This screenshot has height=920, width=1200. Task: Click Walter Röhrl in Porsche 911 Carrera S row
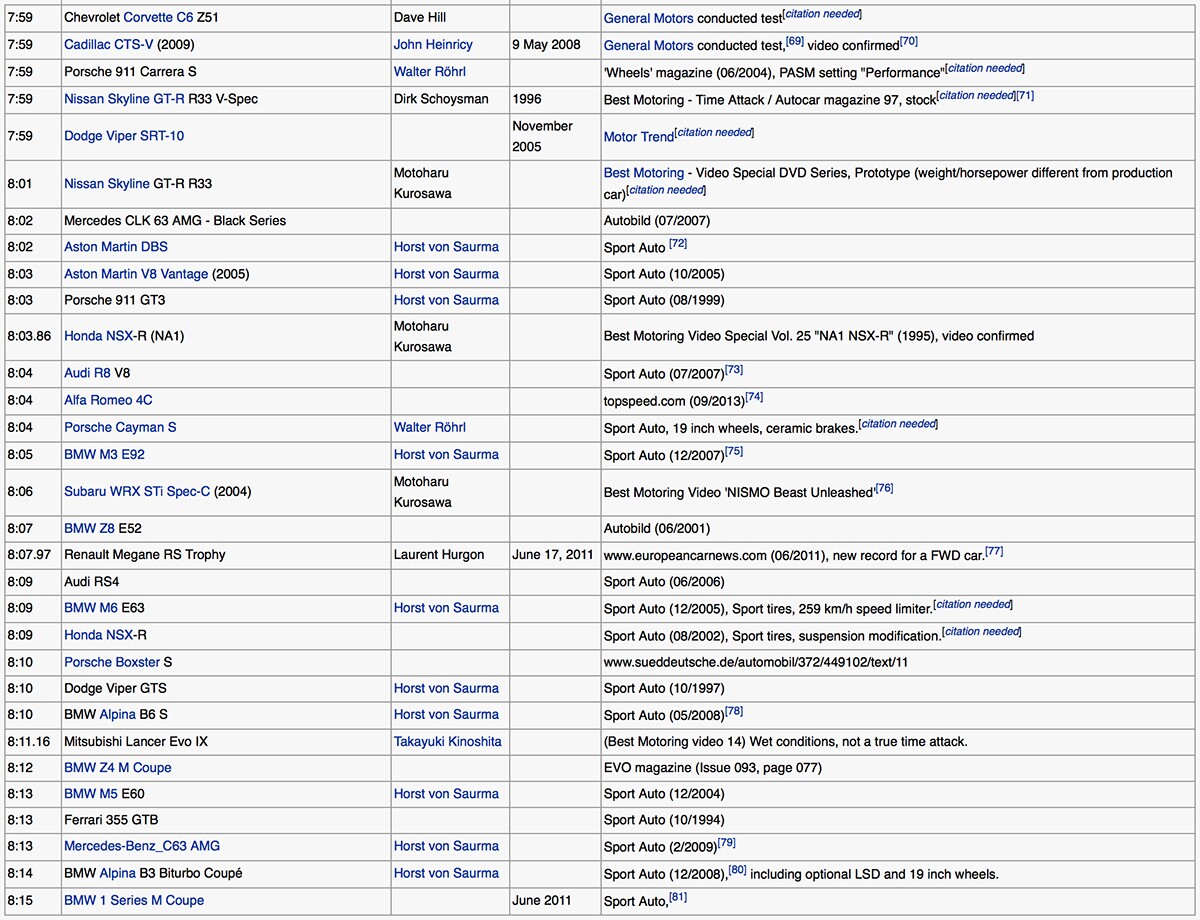click(430, 71)
